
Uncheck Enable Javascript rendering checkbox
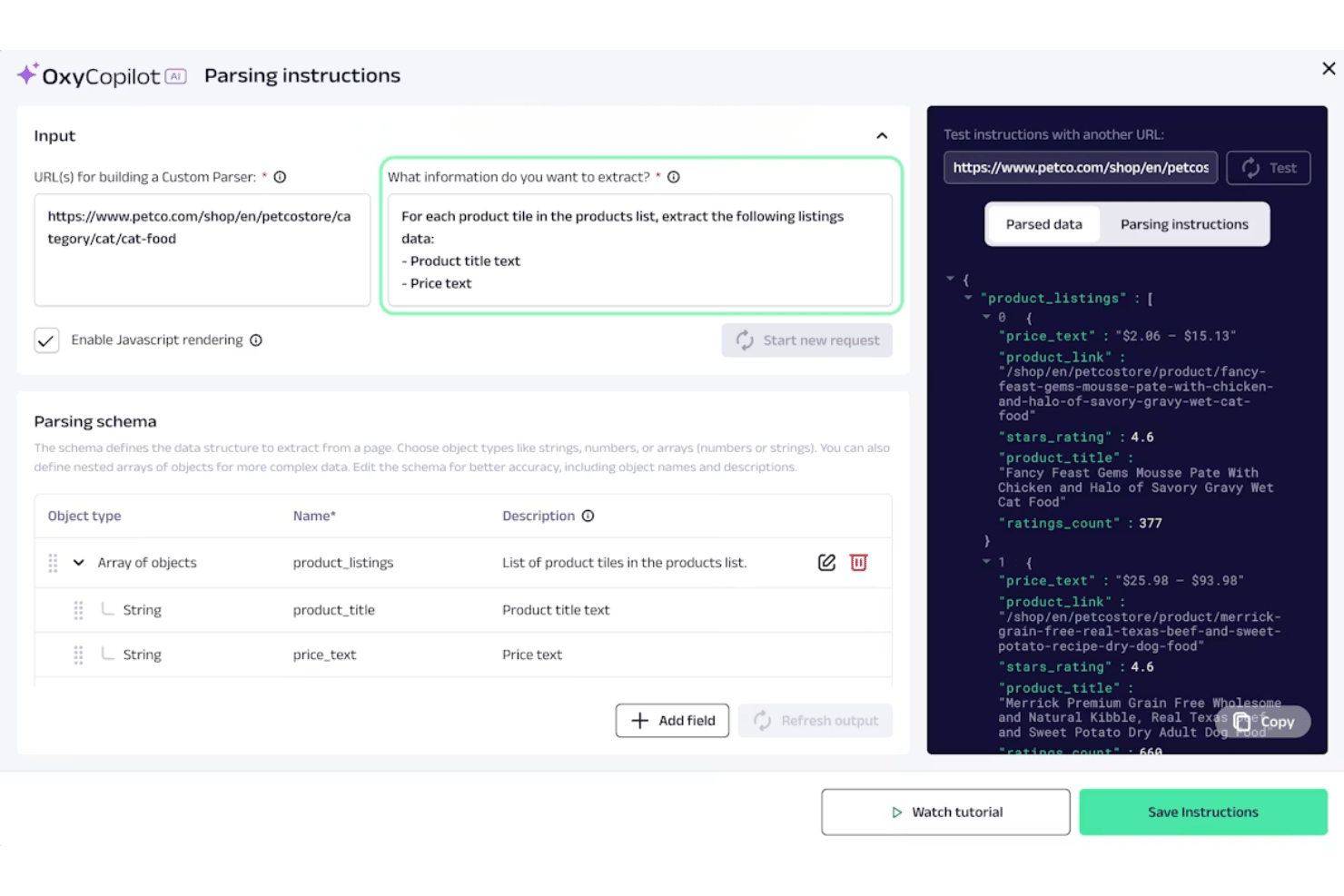(46, 340)
